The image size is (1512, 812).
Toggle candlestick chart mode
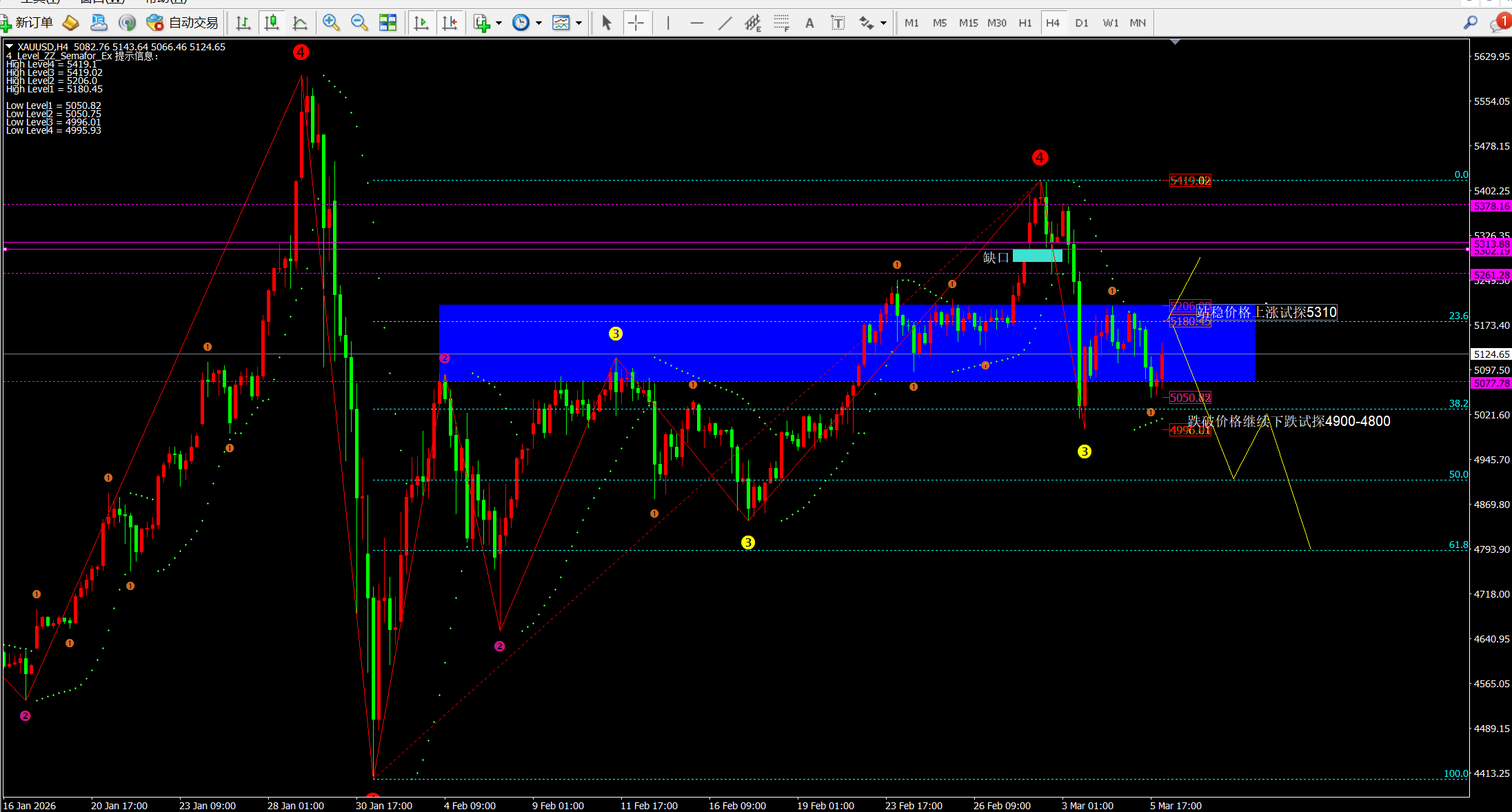[x=272, y=23]
